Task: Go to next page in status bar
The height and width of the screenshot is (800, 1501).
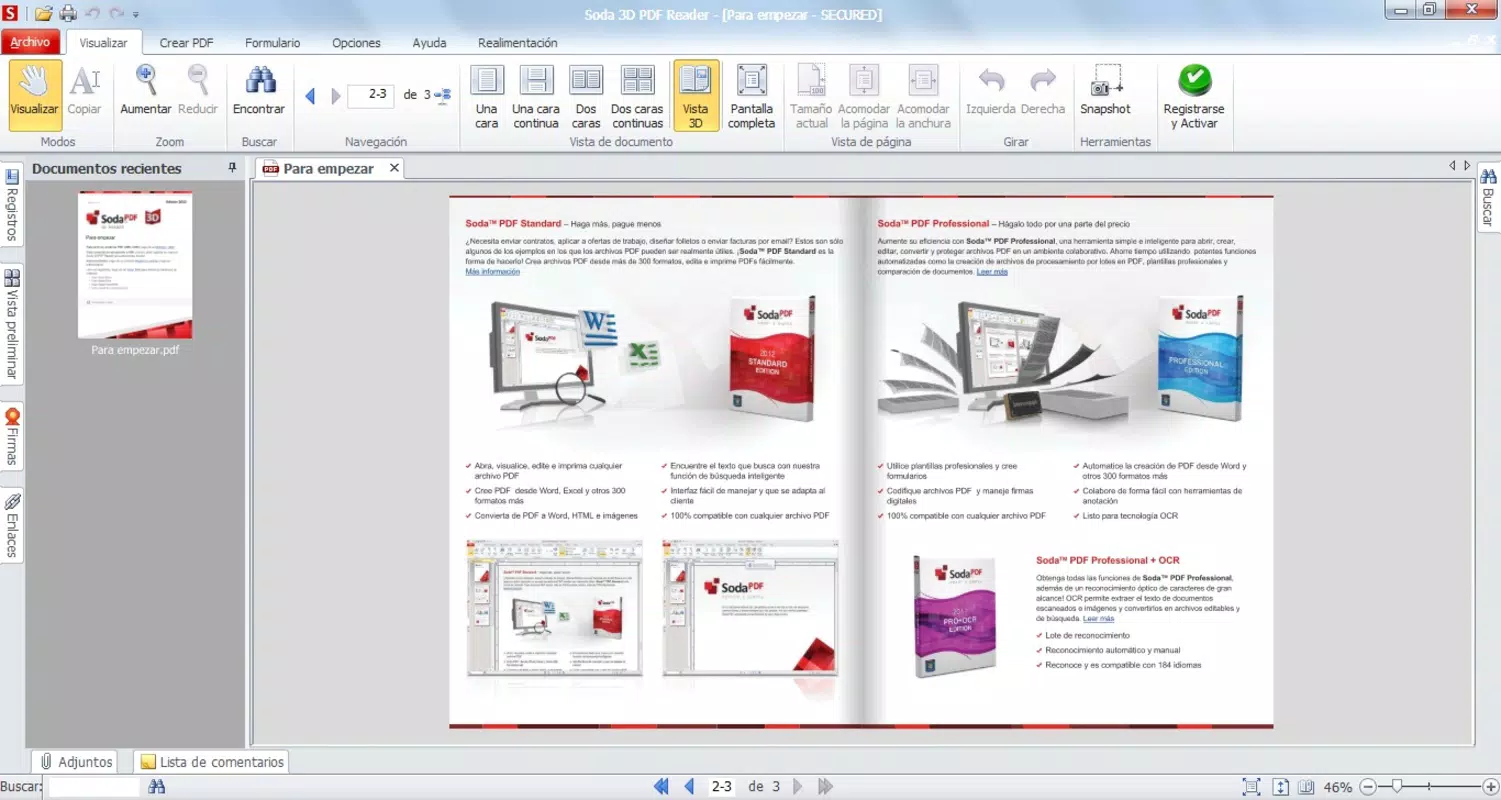Action: point(797,787)
